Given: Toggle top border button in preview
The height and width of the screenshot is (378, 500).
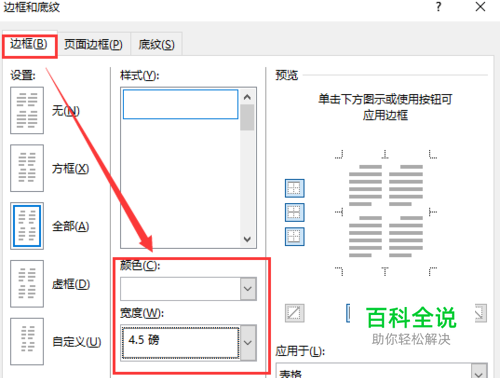Looking at the screenshot, I should (295, 188).
